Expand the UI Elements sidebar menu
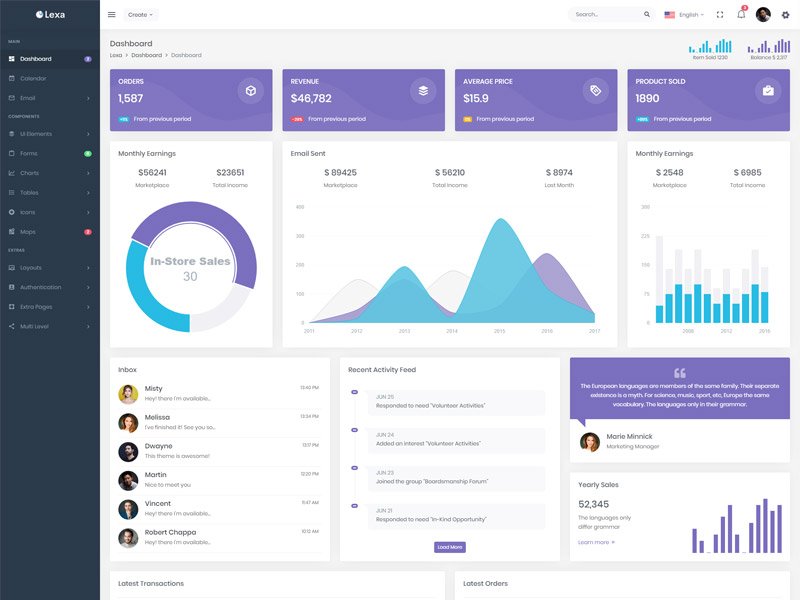 pyautogui.click(x=50, y=134)
